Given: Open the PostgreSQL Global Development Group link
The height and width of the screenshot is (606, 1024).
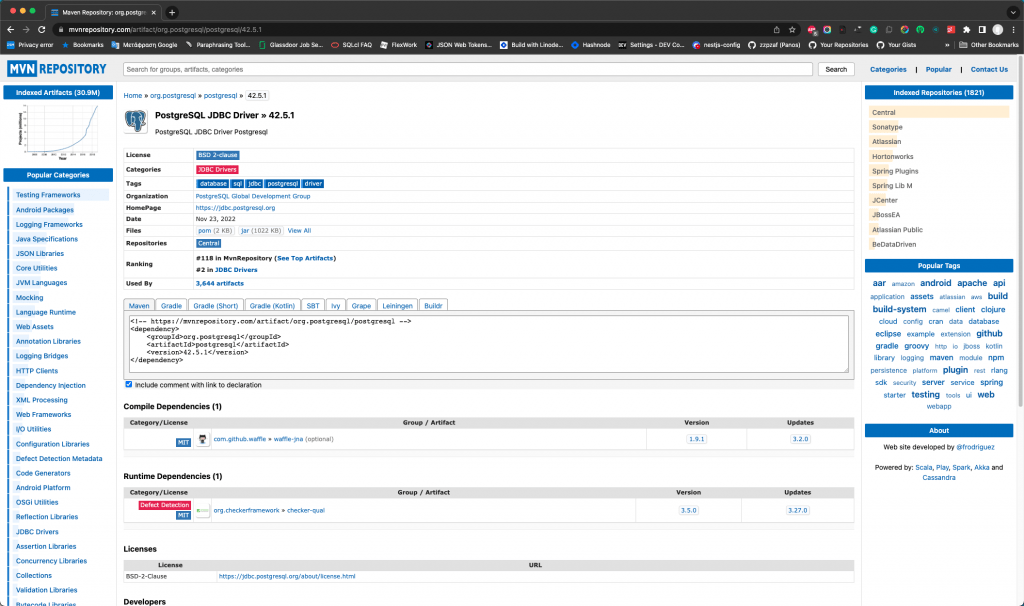Looking at the screenshot, I should 253,196.
